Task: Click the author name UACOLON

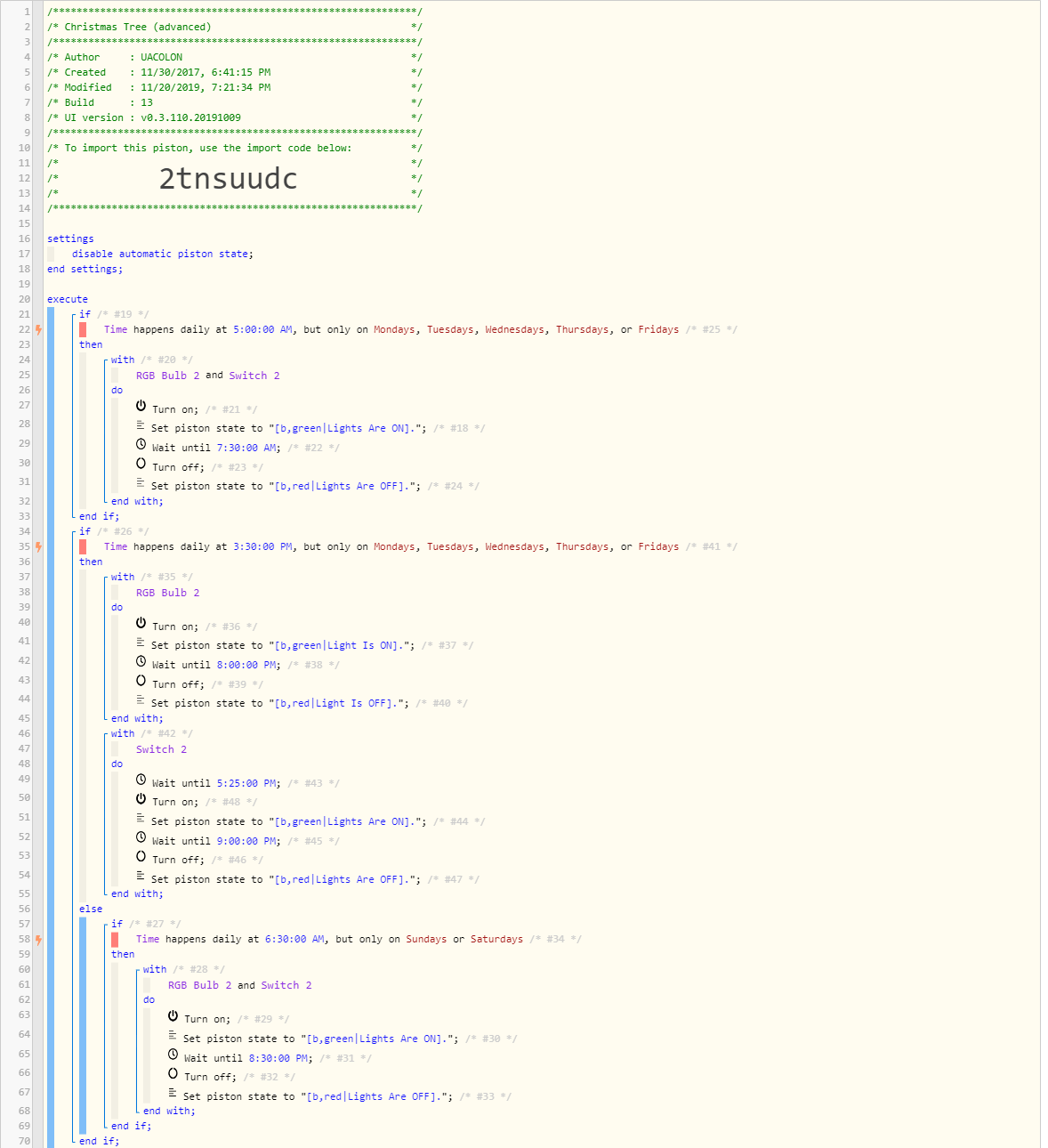Action: (161, 57)
